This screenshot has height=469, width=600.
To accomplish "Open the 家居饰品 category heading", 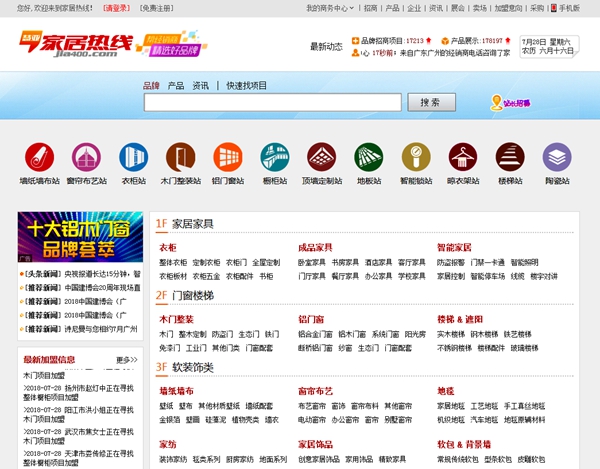I will pos(315,445).
